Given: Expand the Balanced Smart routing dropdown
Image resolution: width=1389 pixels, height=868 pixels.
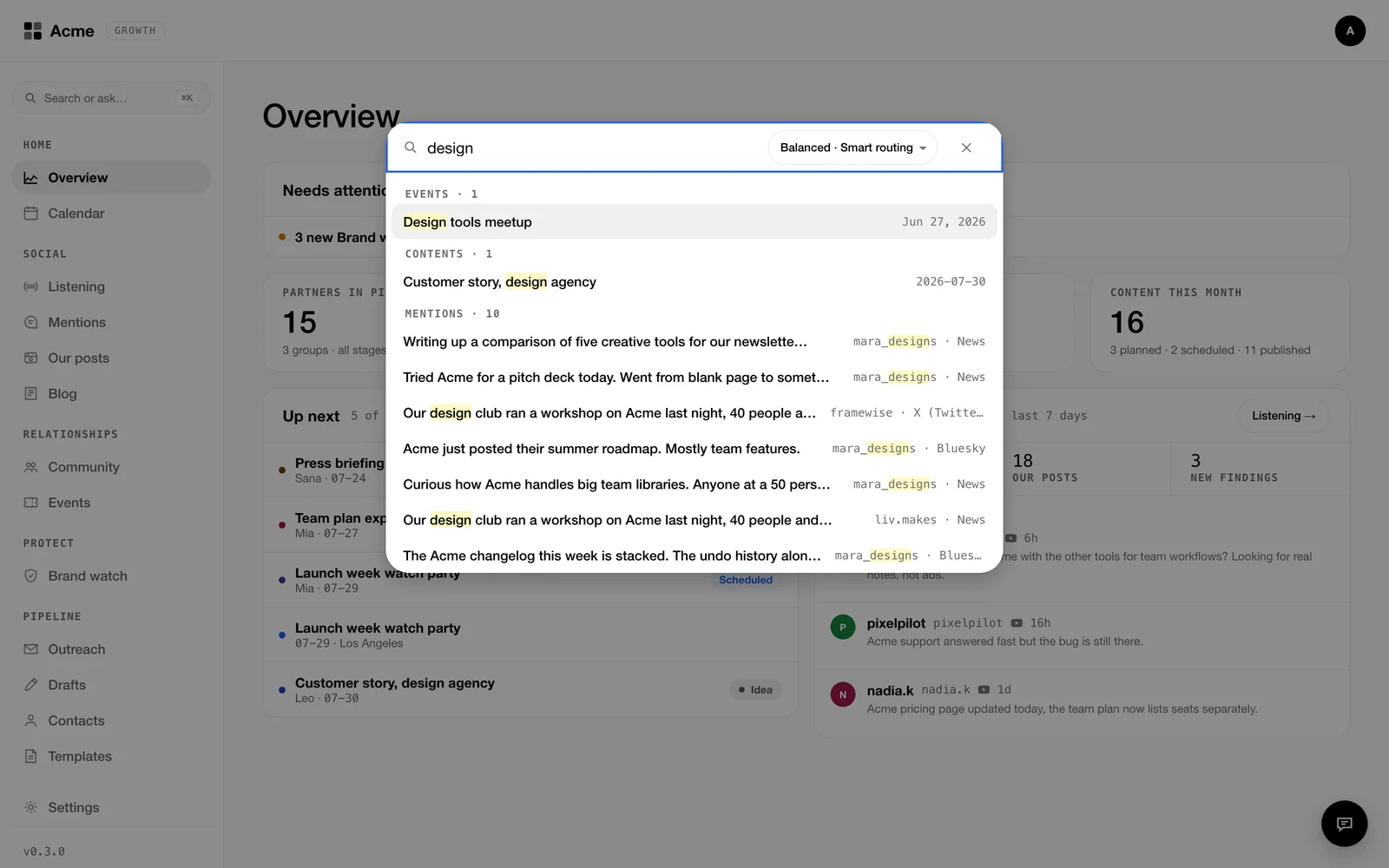Looking at the screenshot, I should click(852, 148).
